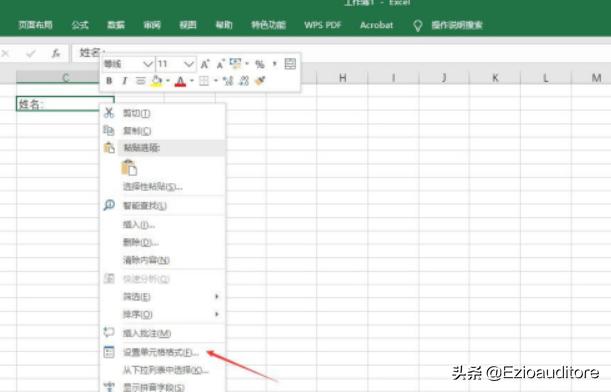The height and width of the screenshot is (392, 611).
Task: Choose 删除(D)... from the context menu
Action: [163, 242]
